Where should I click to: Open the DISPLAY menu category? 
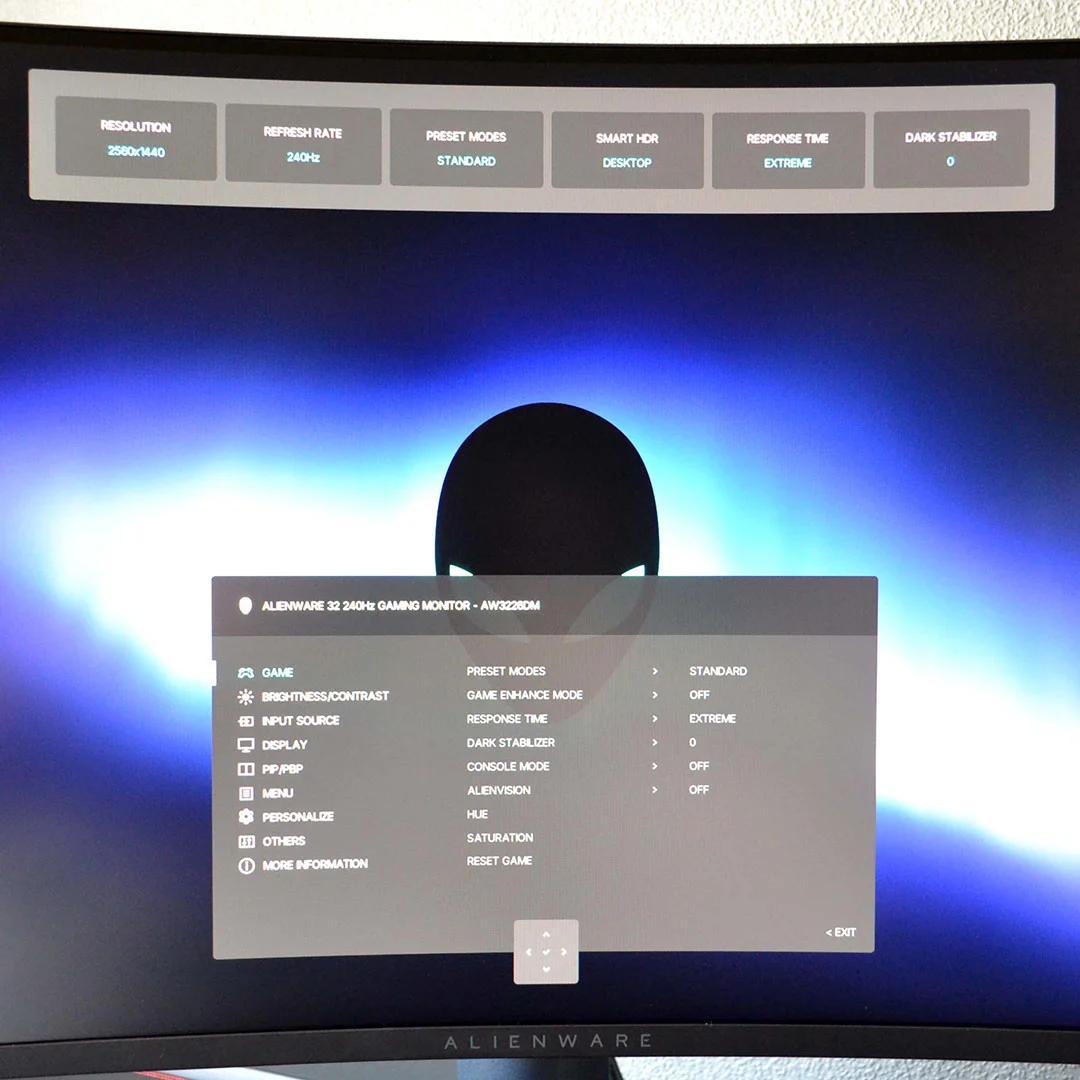coord(284,745)
